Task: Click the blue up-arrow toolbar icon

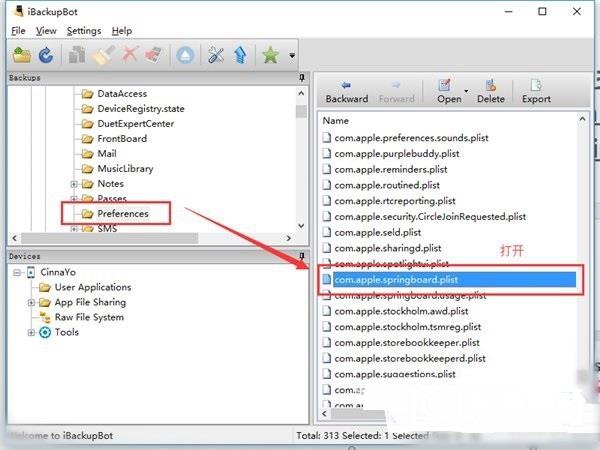Action: [x=241, y=56]
